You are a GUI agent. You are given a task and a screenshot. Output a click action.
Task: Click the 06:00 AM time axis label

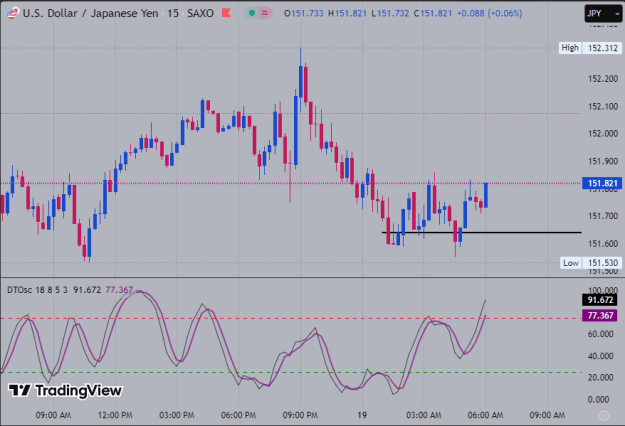[x=485, y=415]
